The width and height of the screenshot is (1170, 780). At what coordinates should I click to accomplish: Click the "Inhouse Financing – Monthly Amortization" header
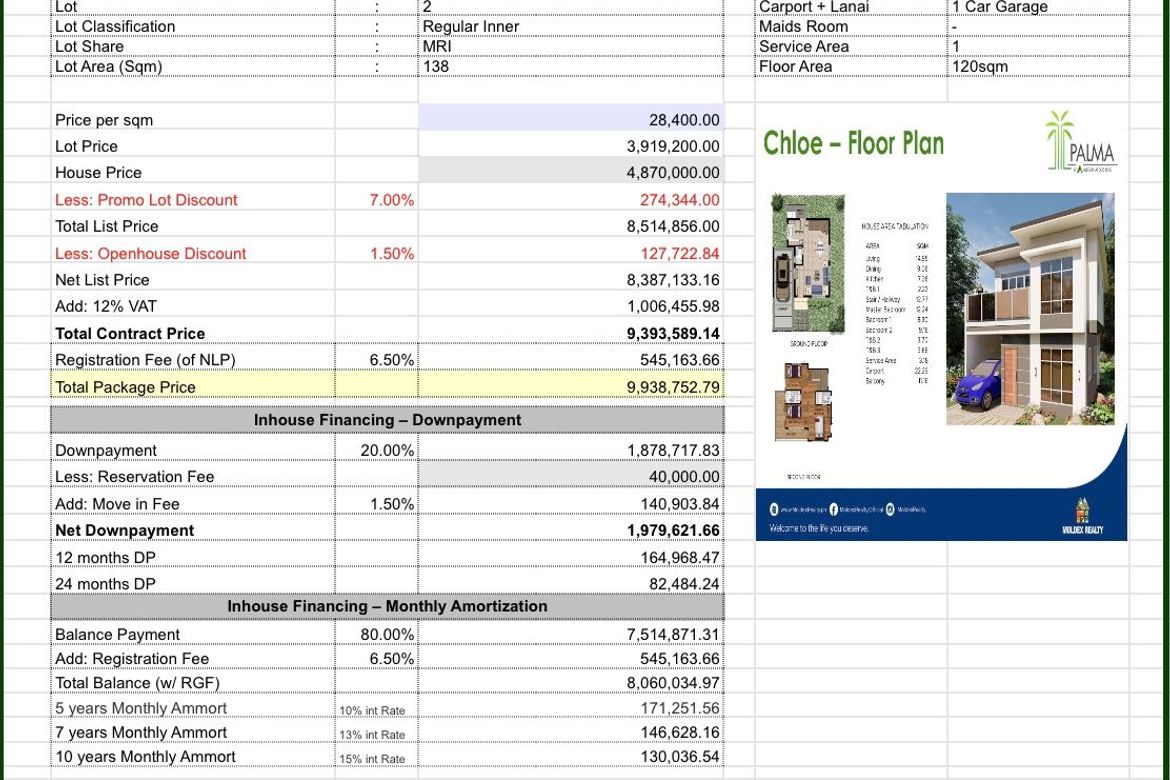(387, 607)
